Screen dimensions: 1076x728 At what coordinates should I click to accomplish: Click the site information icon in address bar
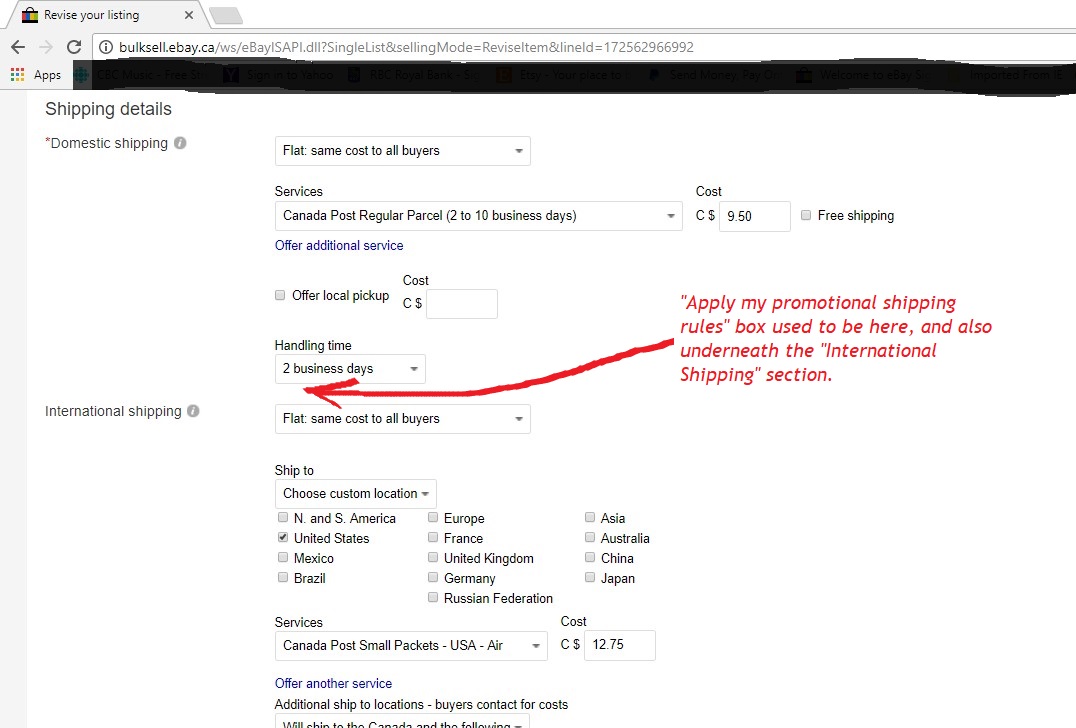pyautogui.click(x=107, y=47)
